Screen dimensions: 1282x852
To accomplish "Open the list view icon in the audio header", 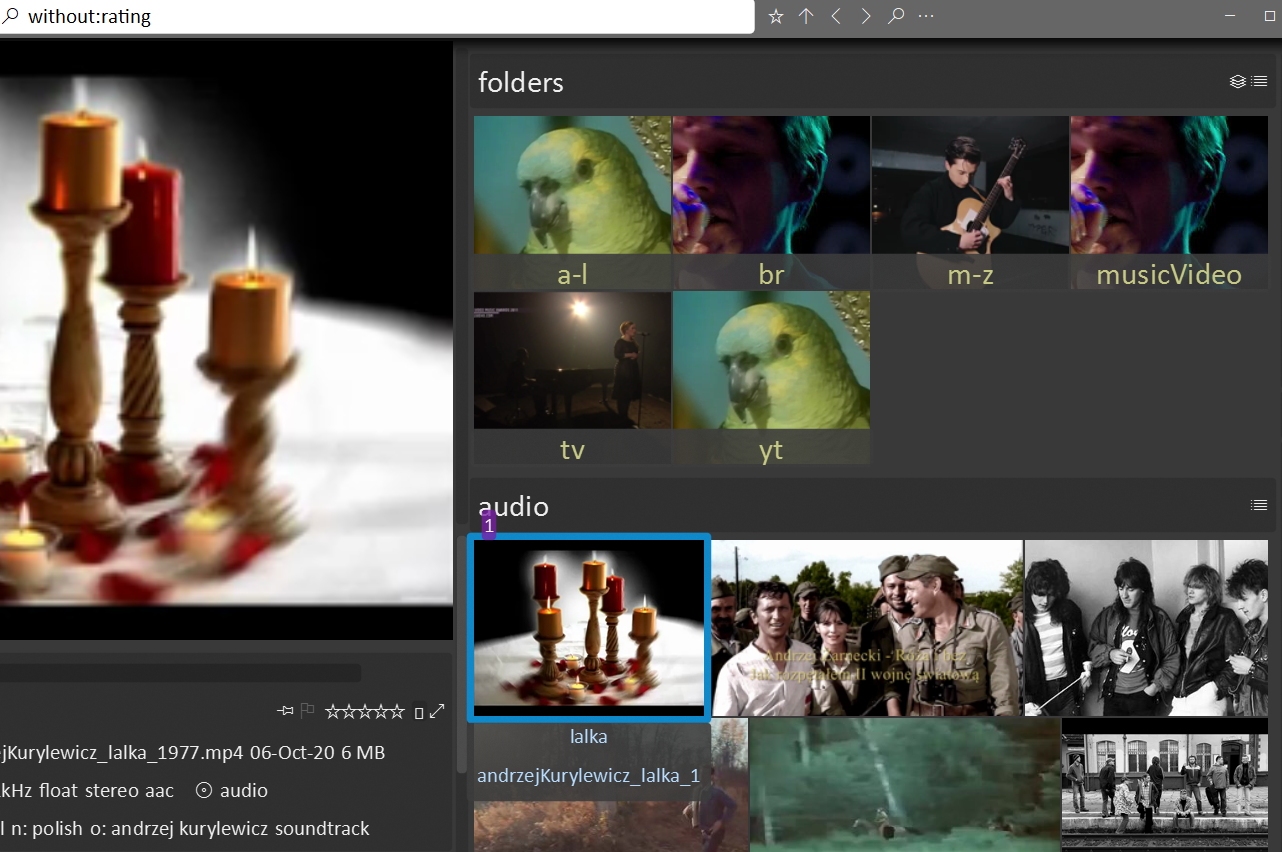I will [x=1260, y=505].
